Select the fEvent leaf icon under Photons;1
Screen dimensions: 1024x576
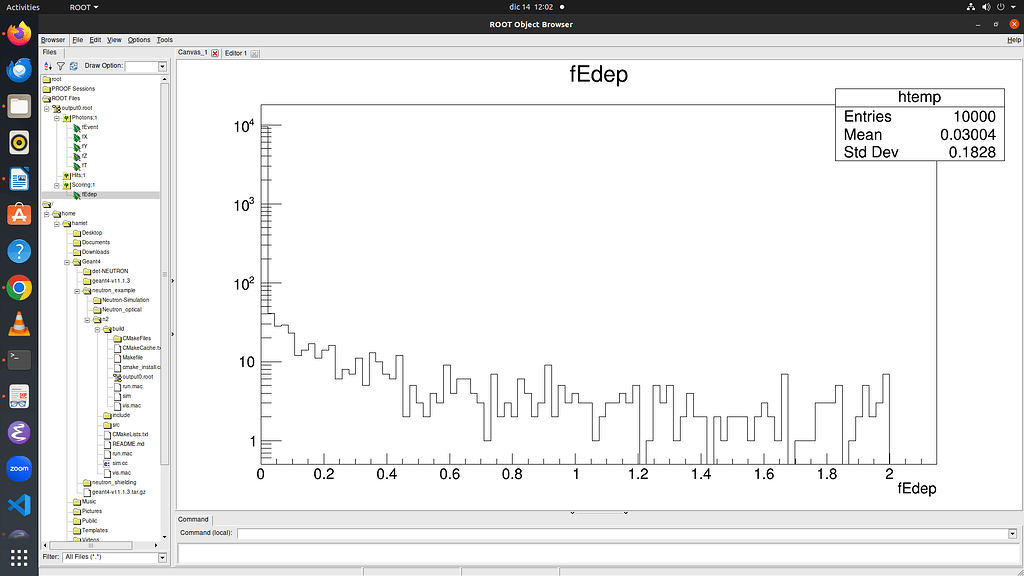[77, 127]
